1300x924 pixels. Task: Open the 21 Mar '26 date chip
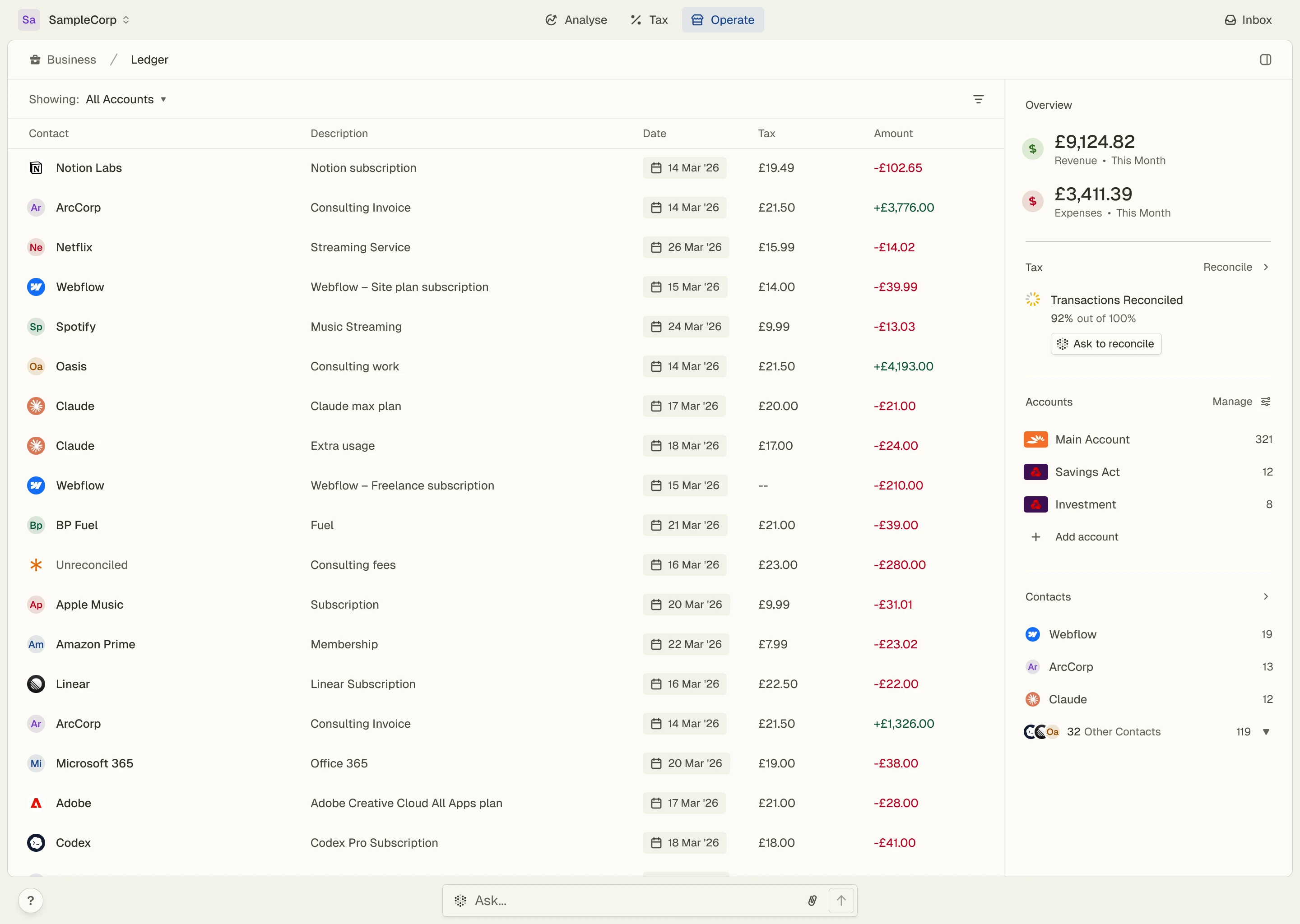tap(685, 525)
